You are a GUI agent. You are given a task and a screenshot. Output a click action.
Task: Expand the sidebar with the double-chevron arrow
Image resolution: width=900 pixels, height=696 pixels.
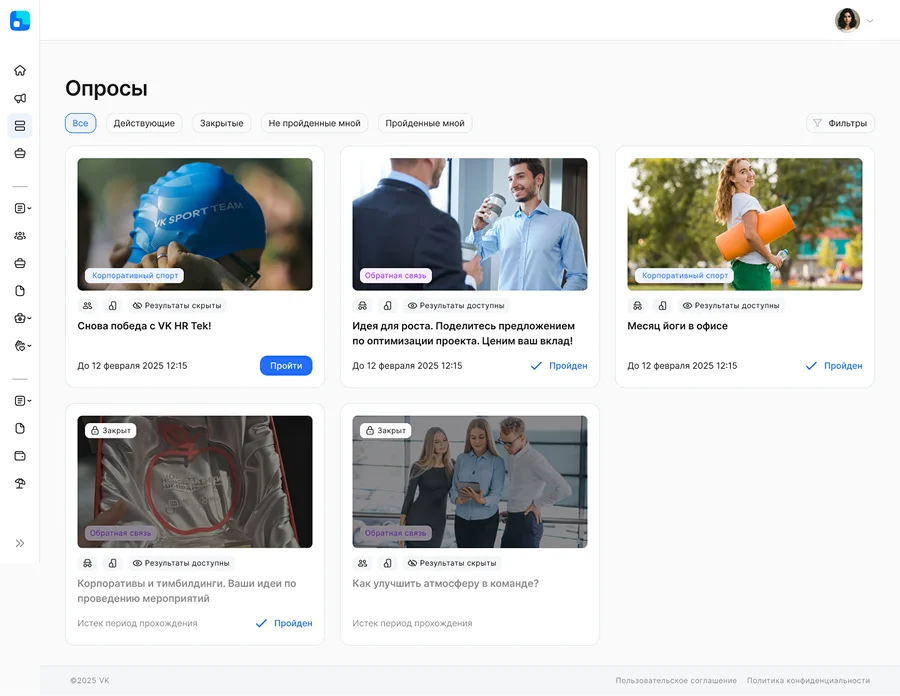pos(20,543)
